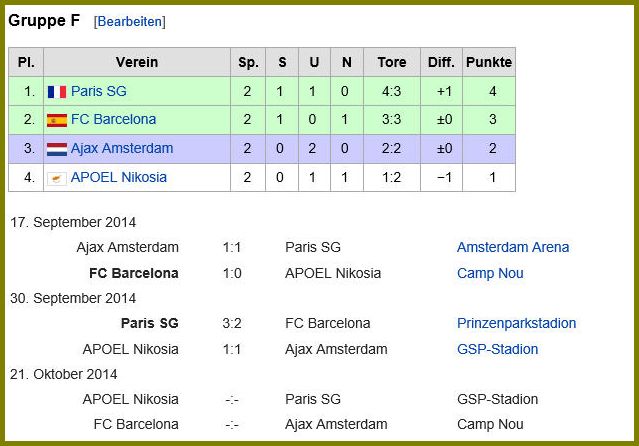
Task: Follow the blue GSP-Stadion link
Action: pyautogui.click(x=497, y=349)
